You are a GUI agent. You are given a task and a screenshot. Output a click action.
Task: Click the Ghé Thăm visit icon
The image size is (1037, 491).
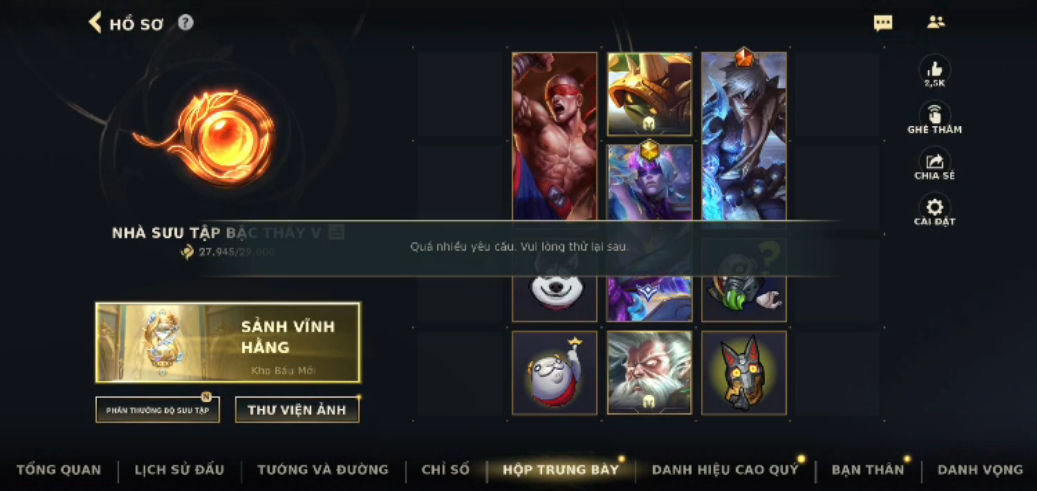pos(935,114)
